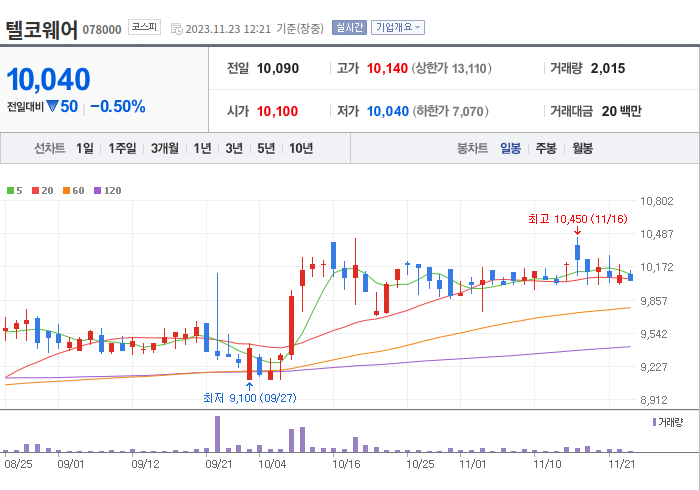Image resolution: width=700 pixels, height=490 pixels.
Task: Switch to the 주봉 candle chart
Action: pos(546,148)
